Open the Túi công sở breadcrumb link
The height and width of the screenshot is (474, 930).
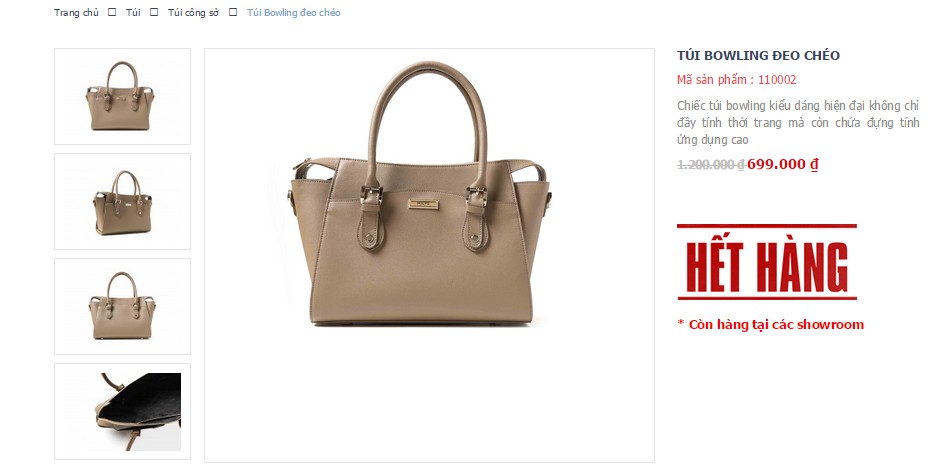[x=193, y=12]
